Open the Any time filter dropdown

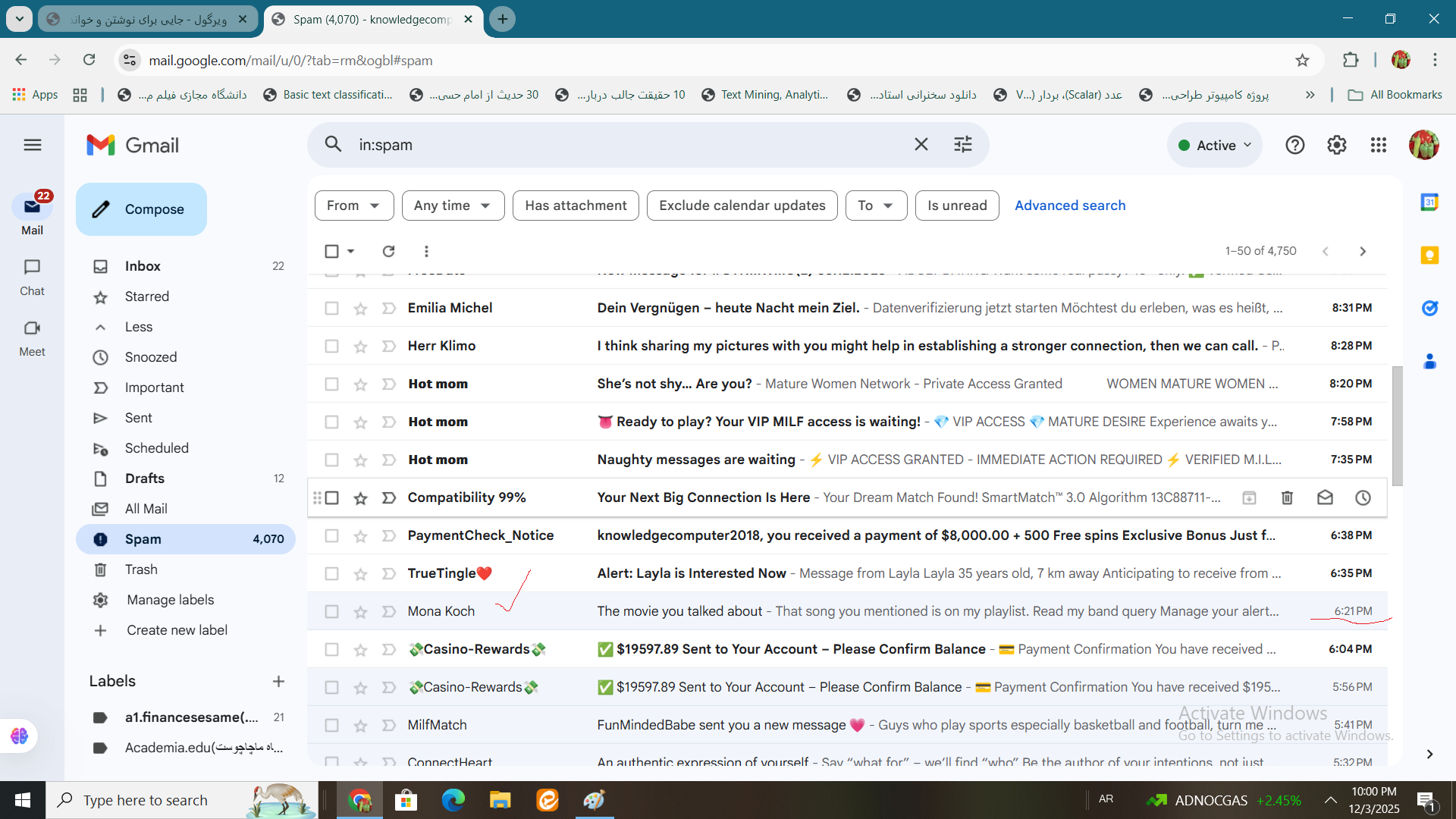click(452, 206)
